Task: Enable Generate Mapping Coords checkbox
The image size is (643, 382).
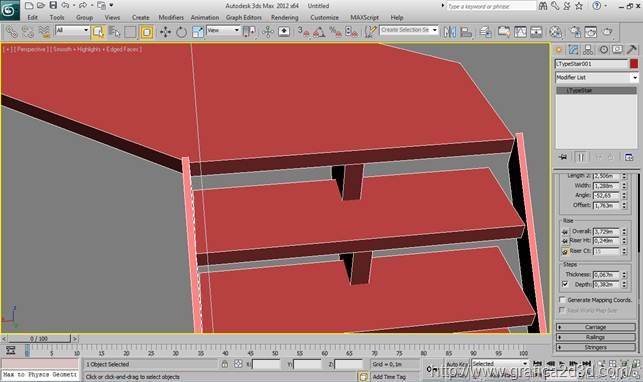Action: coord(563,300)
